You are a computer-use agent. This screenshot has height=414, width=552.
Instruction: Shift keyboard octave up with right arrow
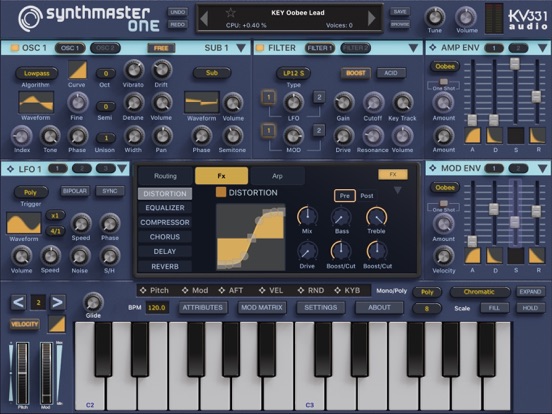click(x=57, y=302)
